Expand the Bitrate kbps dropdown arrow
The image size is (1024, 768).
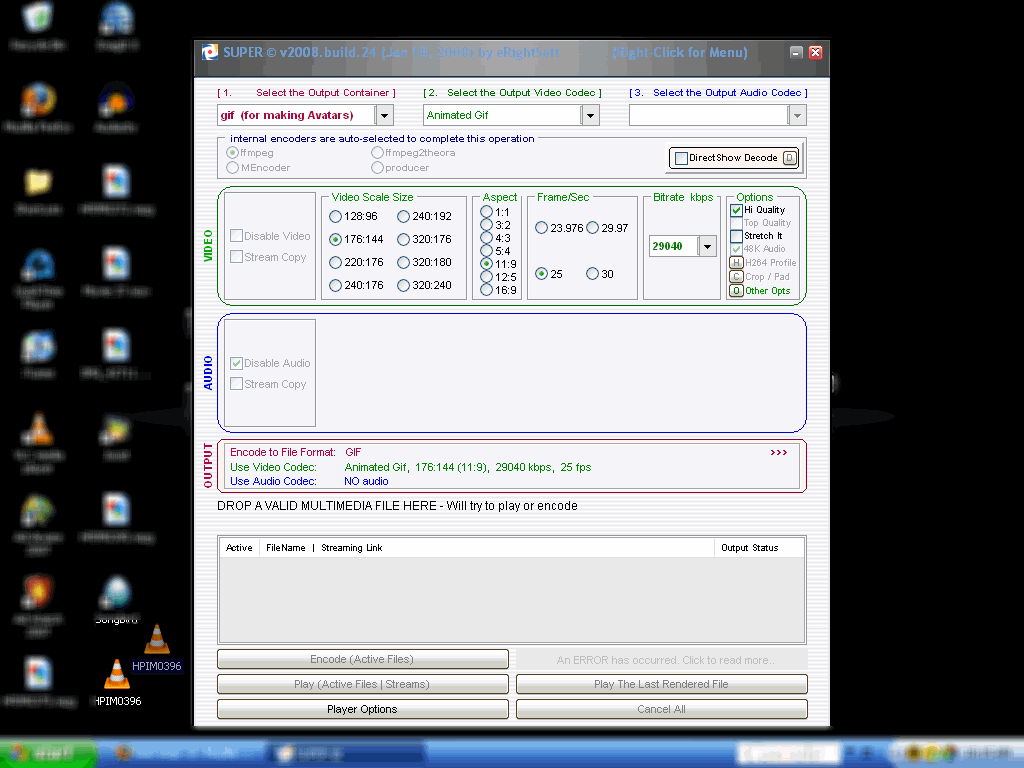point(707,246)
